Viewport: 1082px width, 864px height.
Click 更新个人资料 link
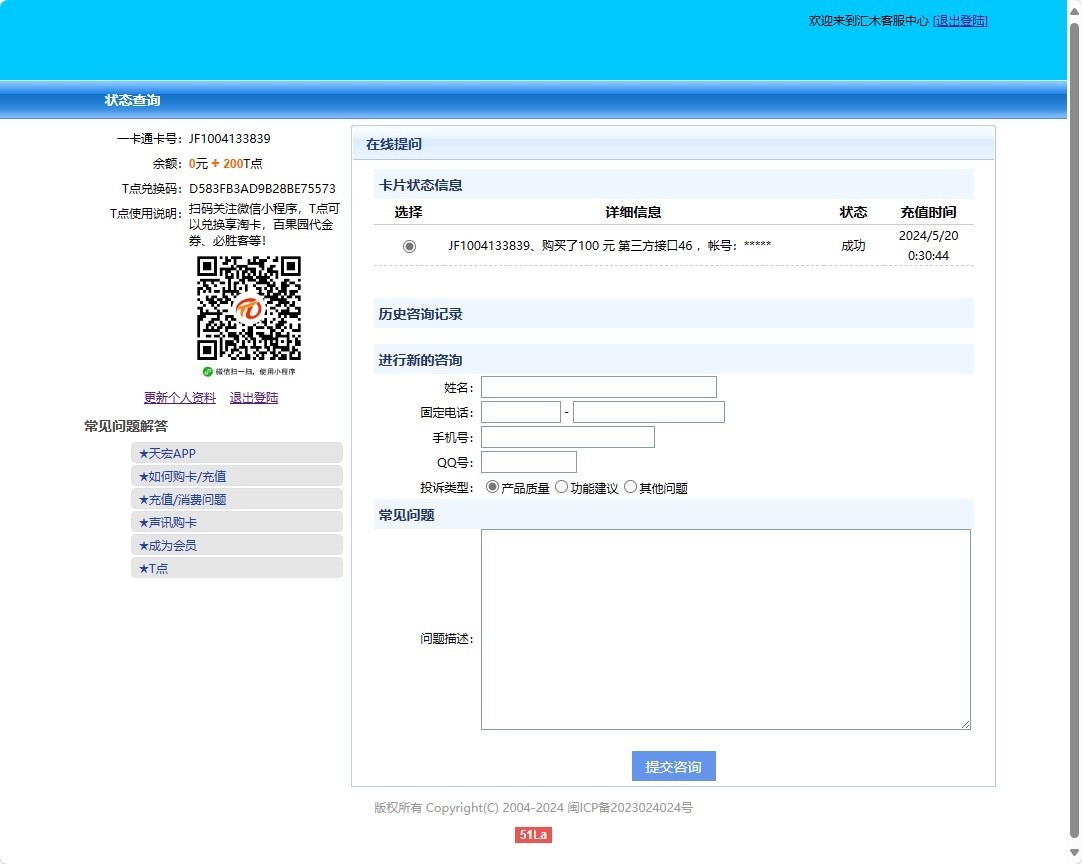[x=180, y=398]
